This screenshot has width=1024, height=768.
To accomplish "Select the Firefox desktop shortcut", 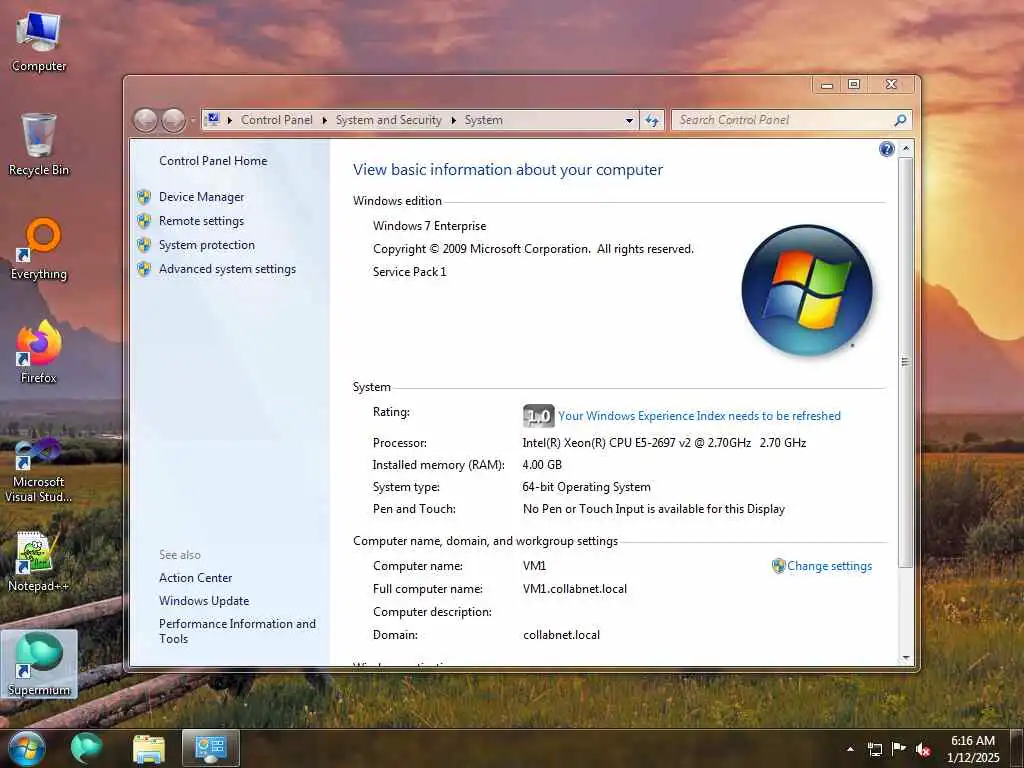I will point(39,353).
